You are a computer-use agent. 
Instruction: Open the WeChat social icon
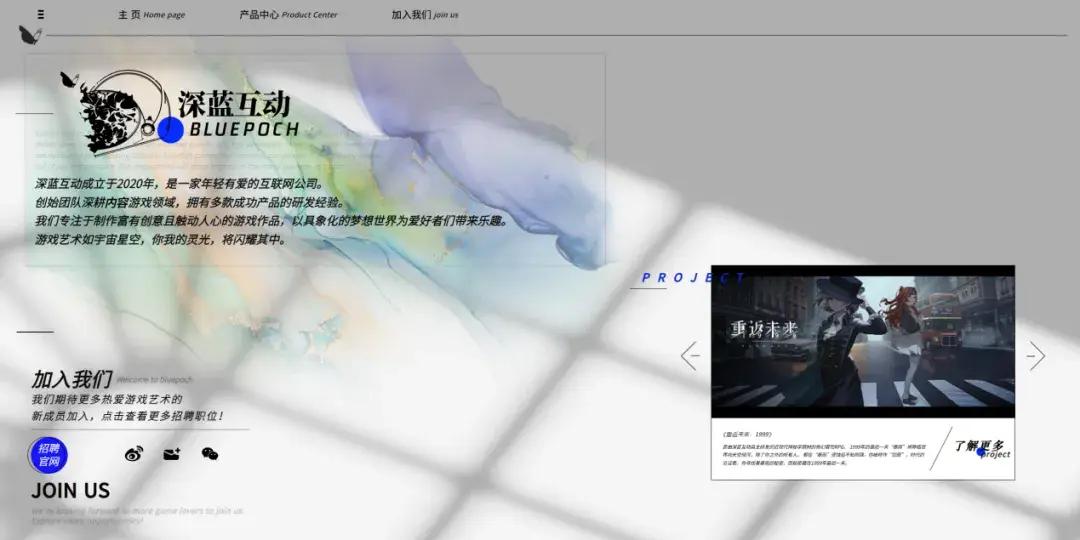click(210, 454)
